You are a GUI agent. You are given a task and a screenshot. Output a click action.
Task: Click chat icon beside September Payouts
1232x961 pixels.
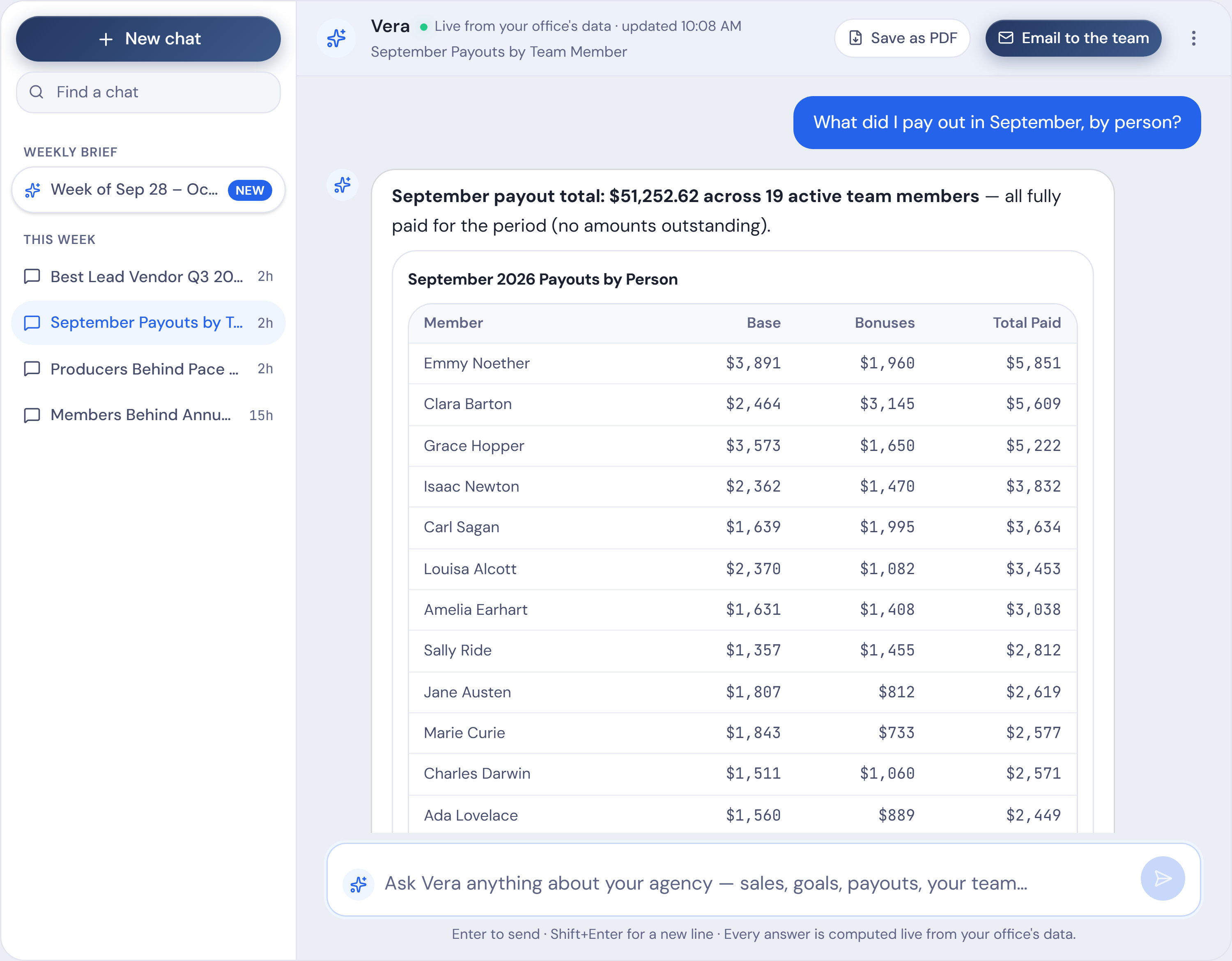click(32, 322)
